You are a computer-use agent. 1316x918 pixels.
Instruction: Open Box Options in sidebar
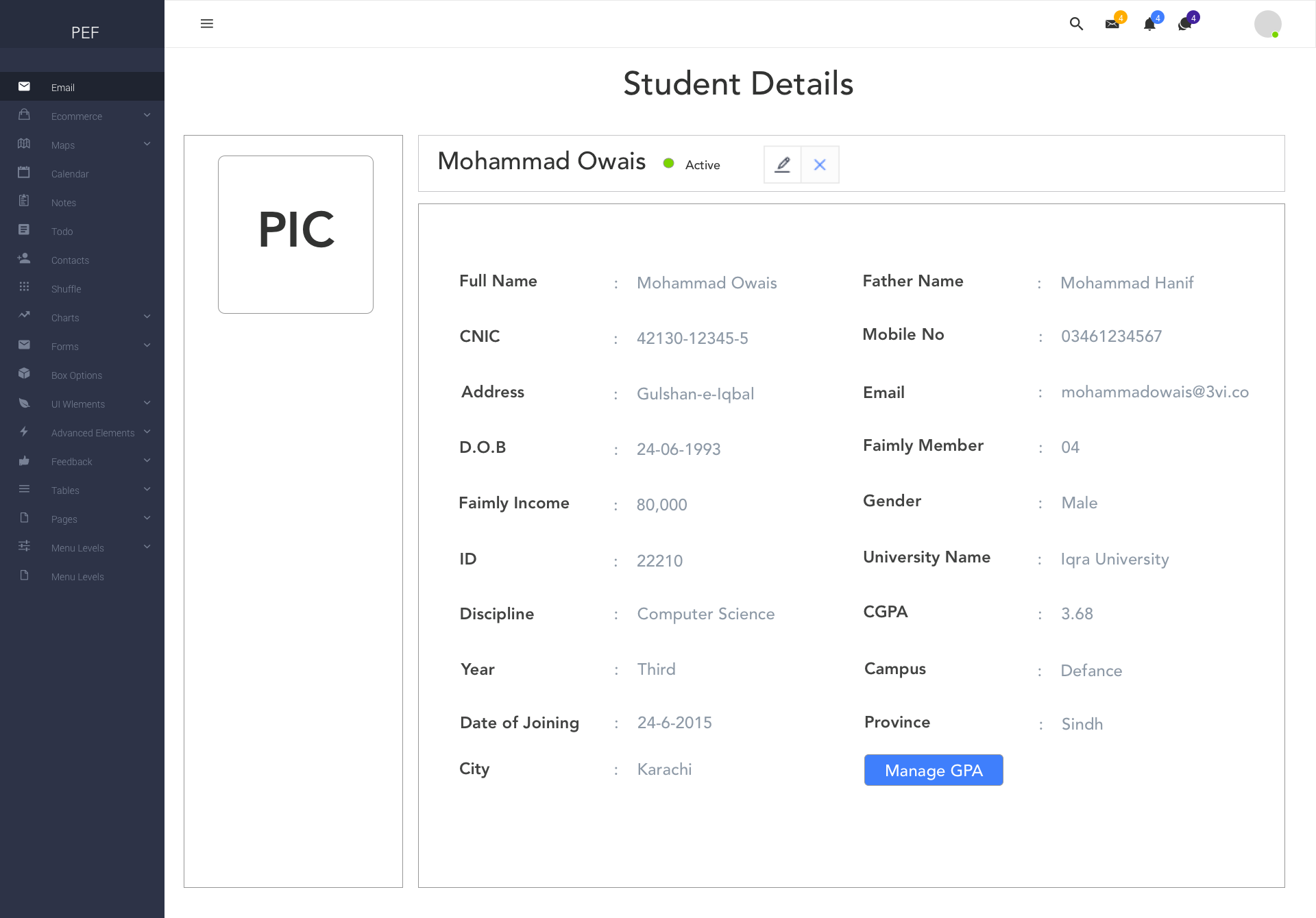82,375
